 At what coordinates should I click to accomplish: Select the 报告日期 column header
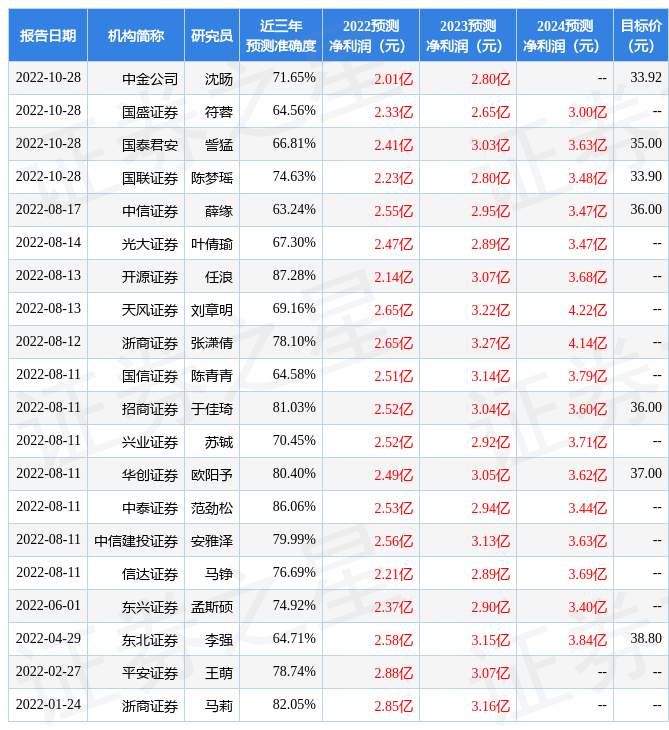point(48,35)
